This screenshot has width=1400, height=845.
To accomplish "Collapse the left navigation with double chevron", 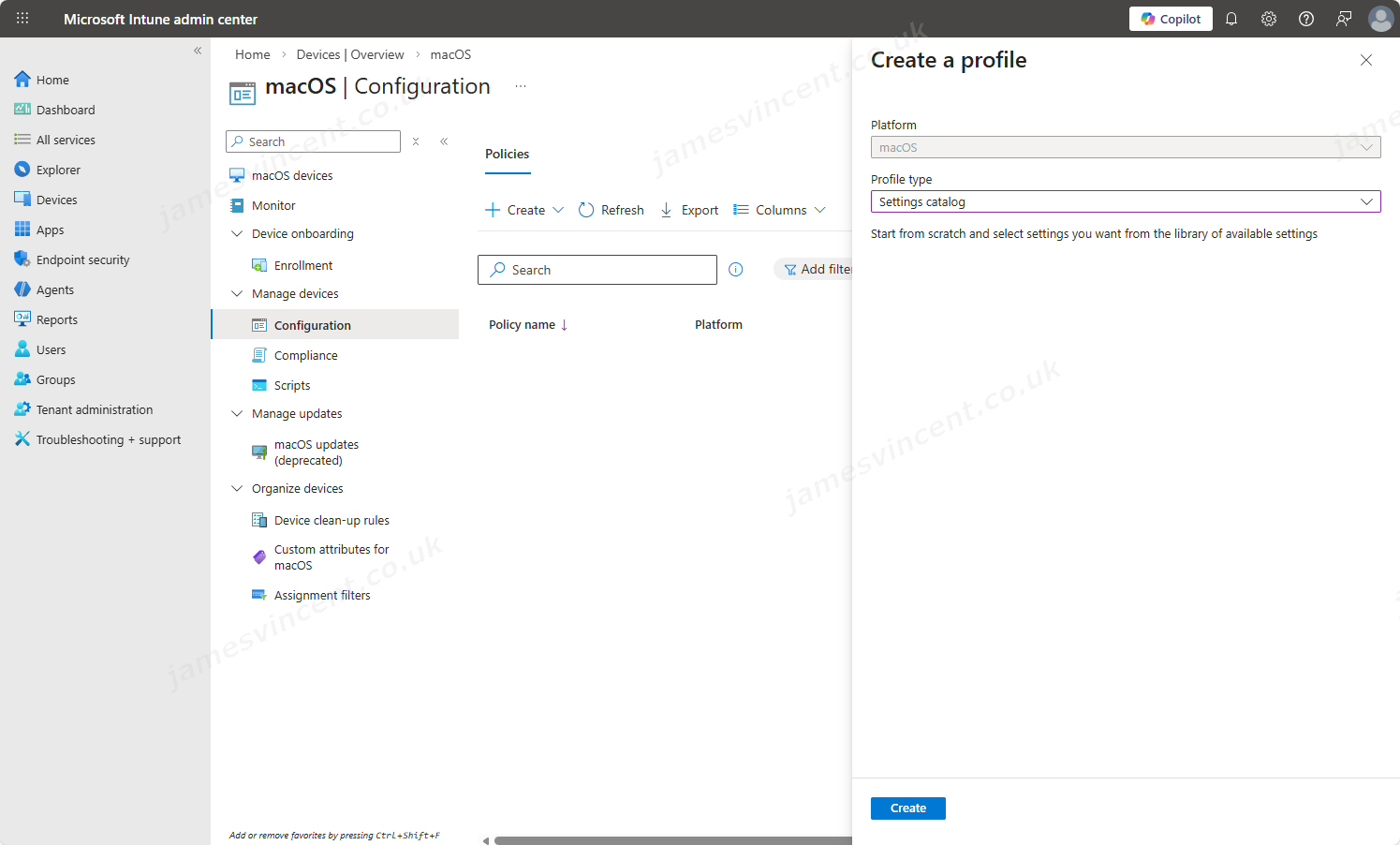I will point(198,51).
